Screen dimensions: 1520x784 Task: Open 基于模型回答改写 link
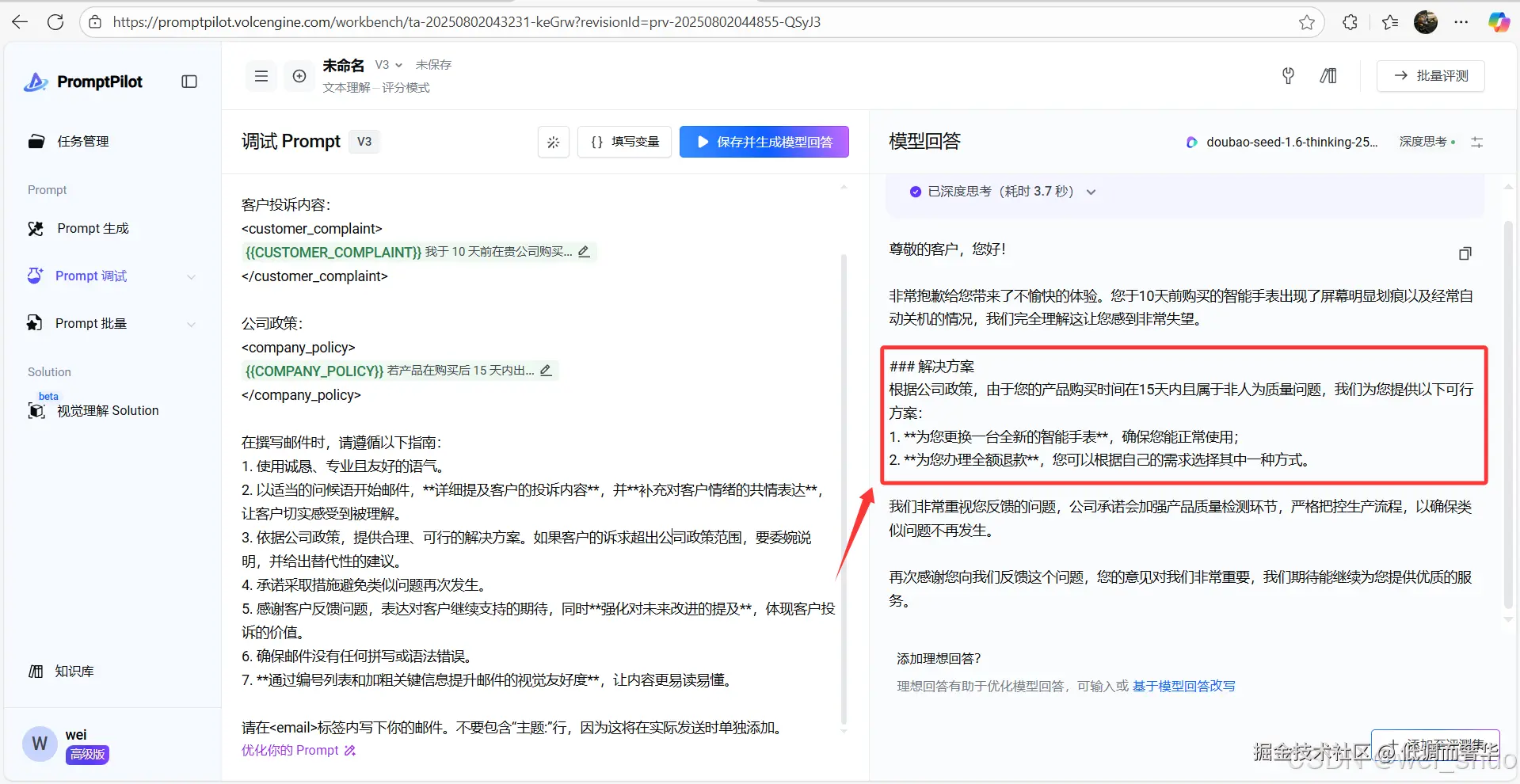(1183, 686)
